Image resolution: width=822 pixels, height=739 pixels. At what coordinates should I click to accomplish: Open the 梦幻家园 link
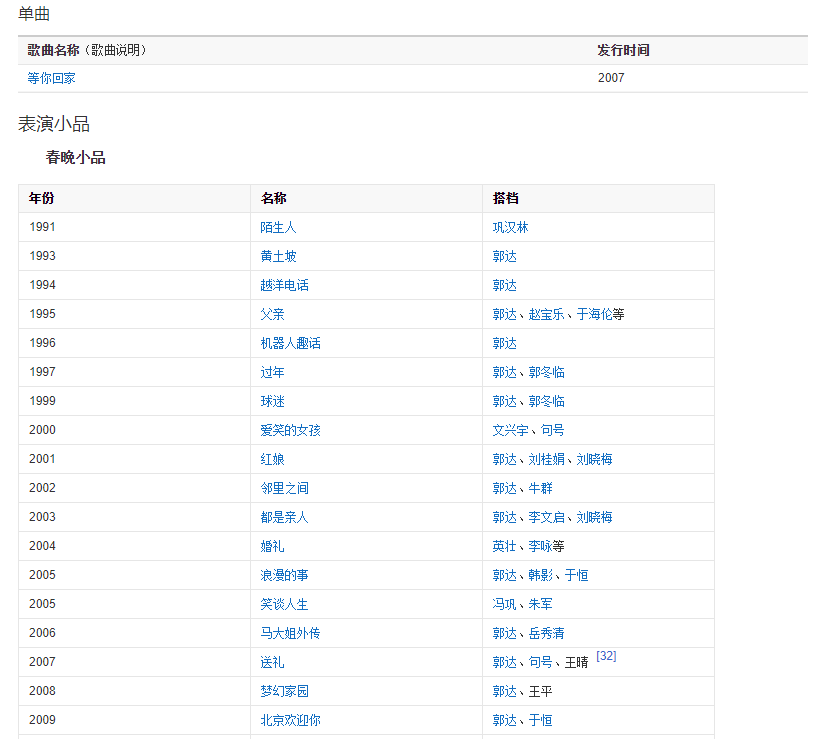tap(284, 691)
